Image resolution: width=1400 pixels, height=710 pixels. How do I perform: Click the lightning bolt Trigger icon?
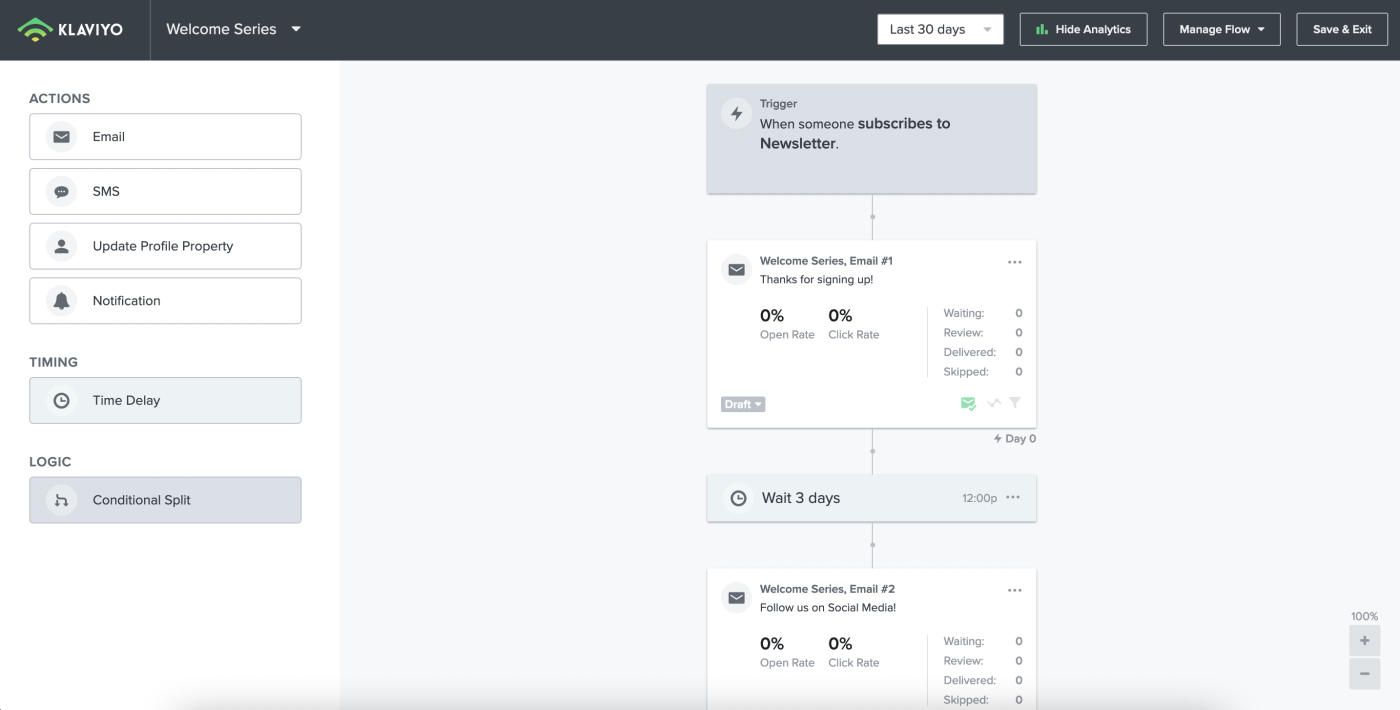click(x=737, y=114)
